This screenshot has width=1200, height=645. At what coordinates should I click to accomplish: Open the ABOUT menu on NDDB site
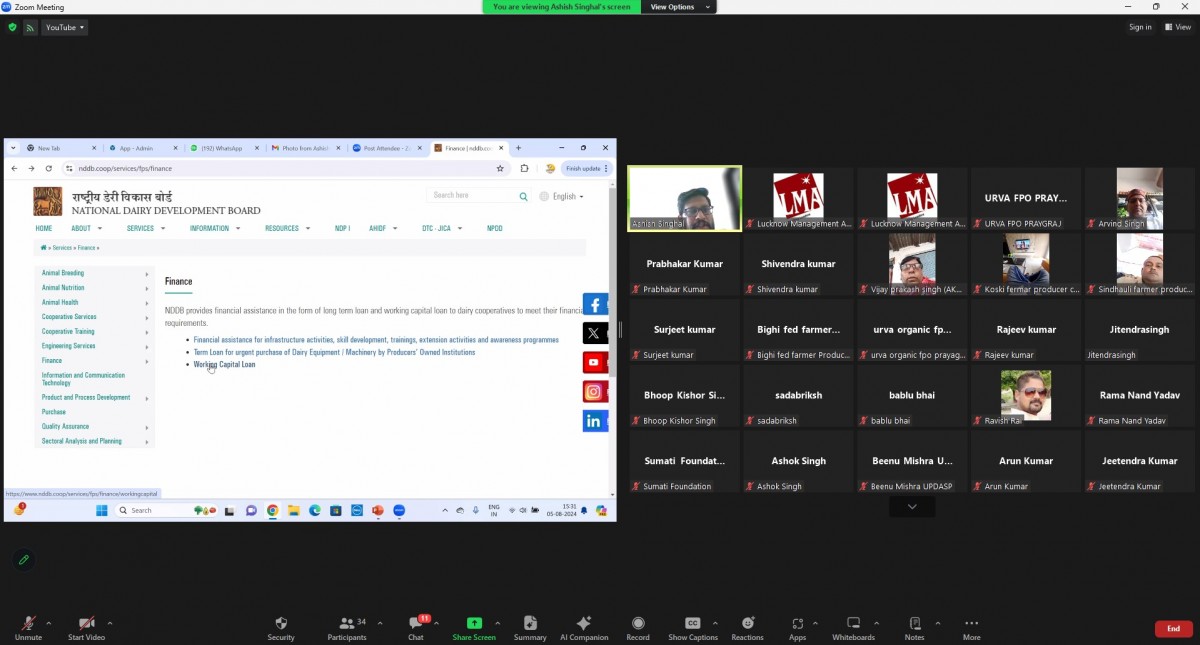pyautogui.click(x=85, y=228)
